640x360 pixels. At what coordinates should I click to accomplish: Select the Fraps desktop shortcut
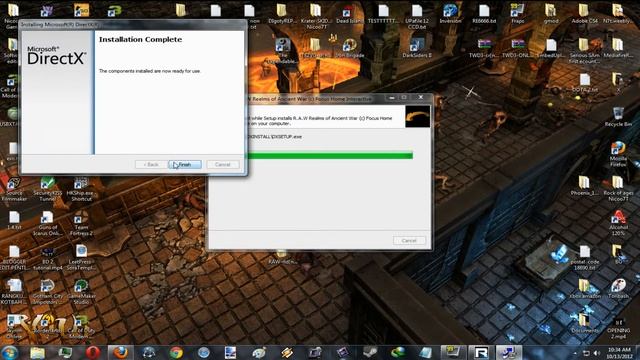[518, 13]
